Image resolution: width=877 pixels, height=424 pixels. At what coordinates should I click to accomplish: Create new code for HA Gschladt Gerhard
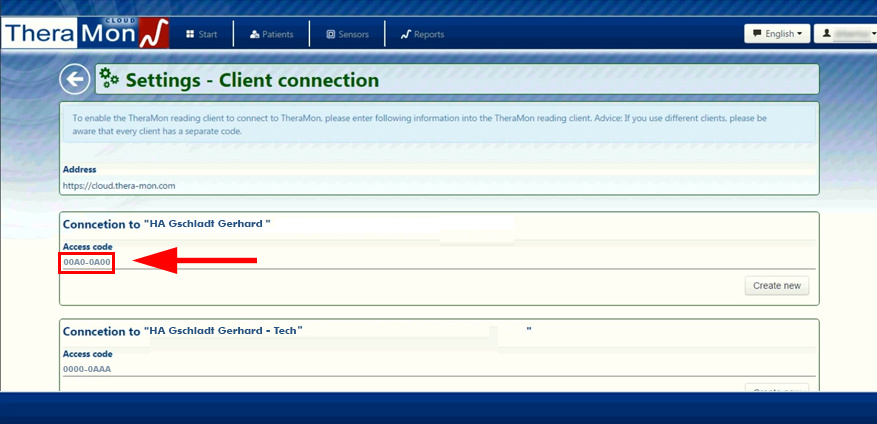(x=776, y=286)
